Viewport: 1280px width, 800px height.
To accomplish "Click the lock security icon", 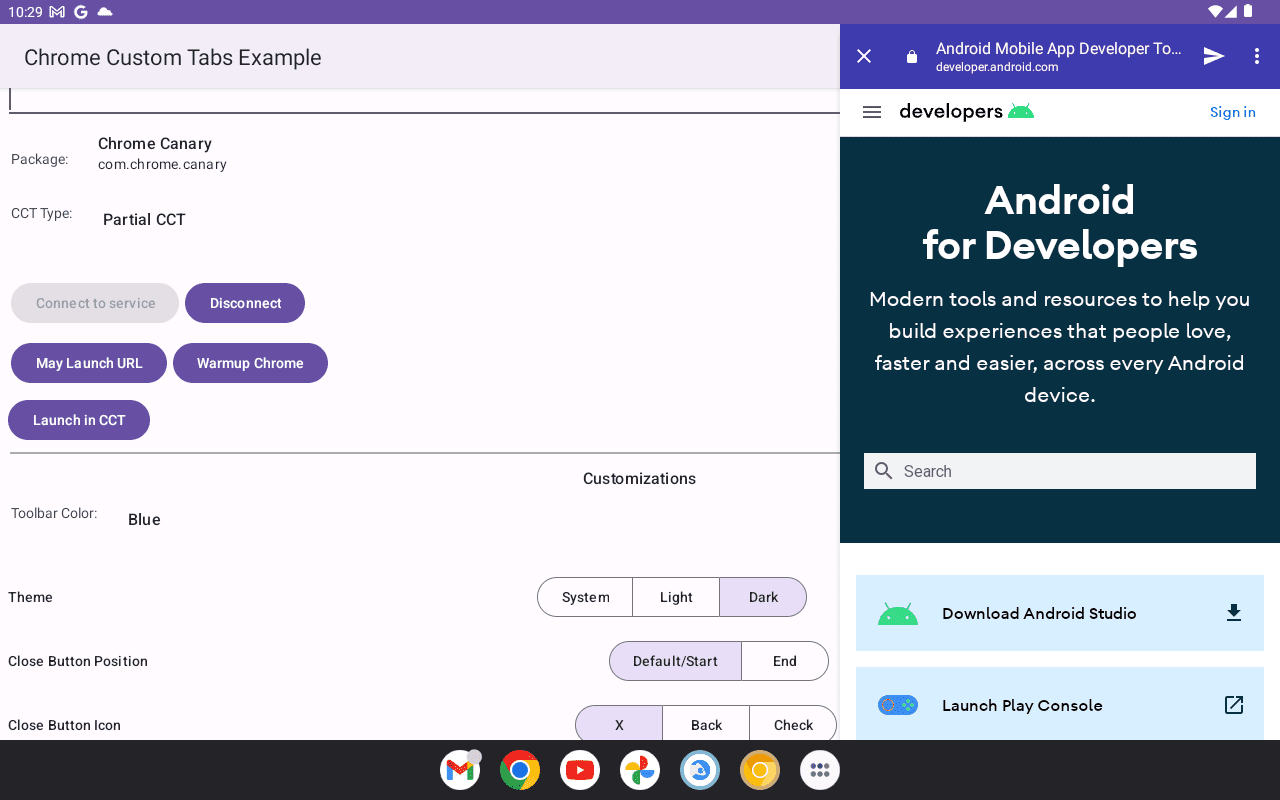I will pyautogui.click(x=911, y=56).
